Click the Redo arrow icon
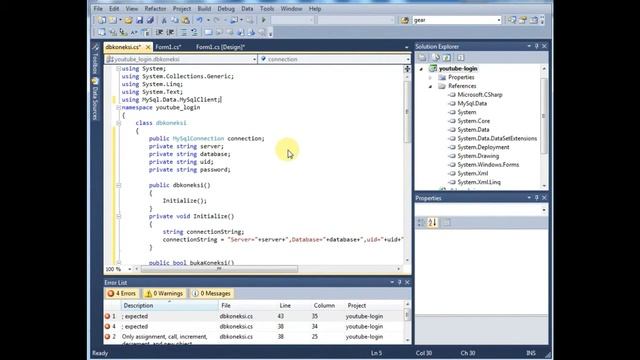Image resolution: width=640 pixels, height=360 pixels. pyautogui.click(x=217, y=20)
